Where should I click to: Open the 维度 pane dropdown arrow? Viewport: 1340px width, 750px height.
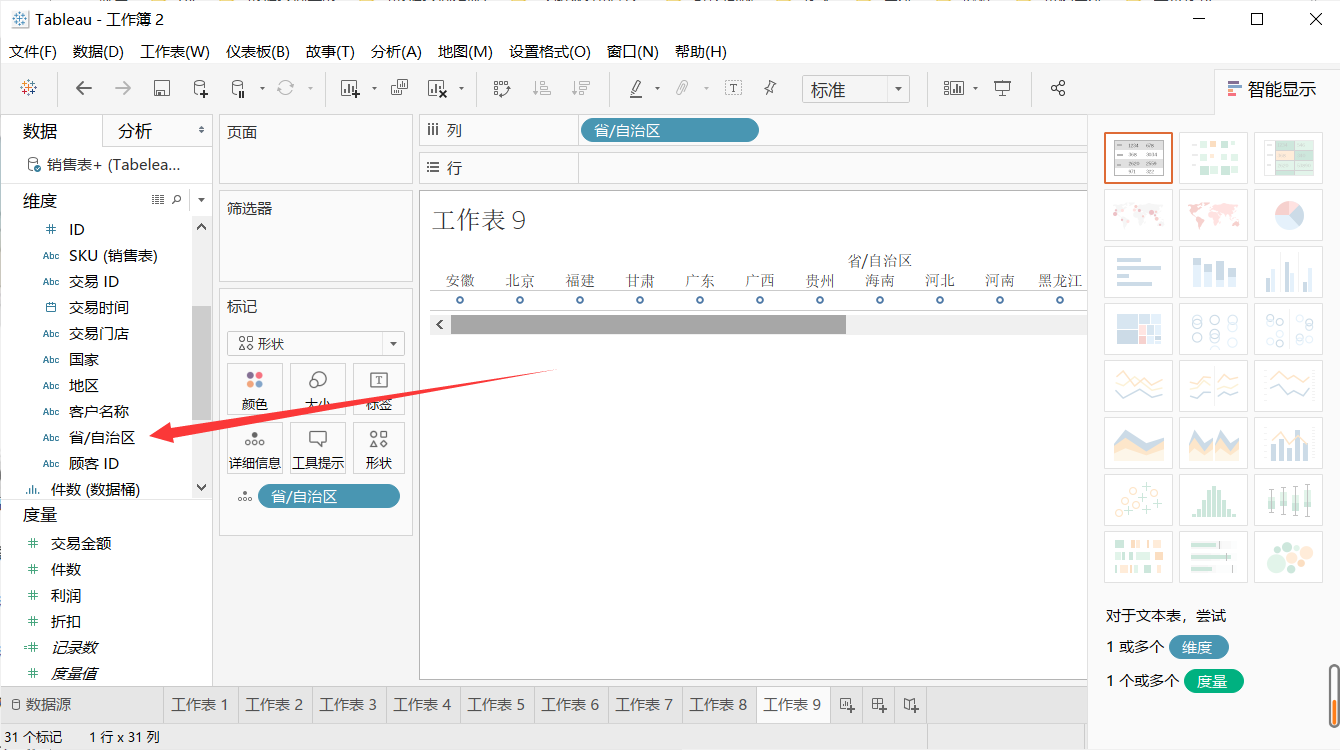(200, 200)
